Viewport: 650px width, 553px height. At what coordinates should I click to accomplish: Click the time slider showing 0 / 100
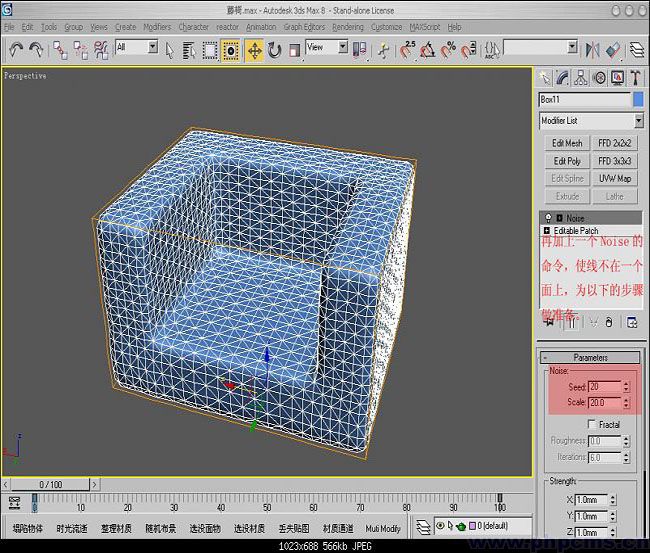coord(50,484)
